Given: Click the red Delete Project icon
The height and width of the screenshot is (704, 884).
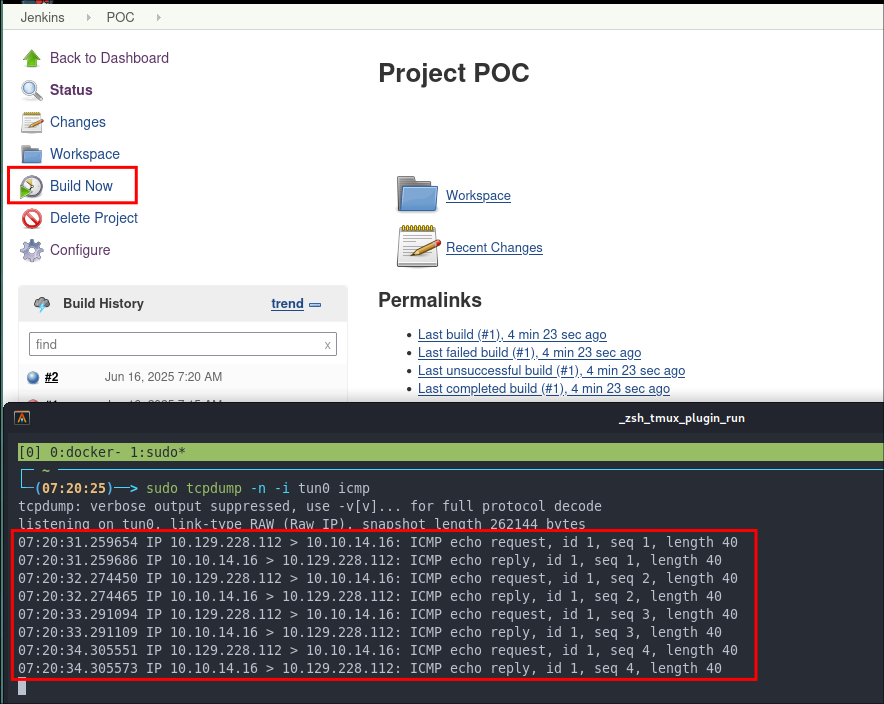Looking at the screenshot, I should pos(32,218).
